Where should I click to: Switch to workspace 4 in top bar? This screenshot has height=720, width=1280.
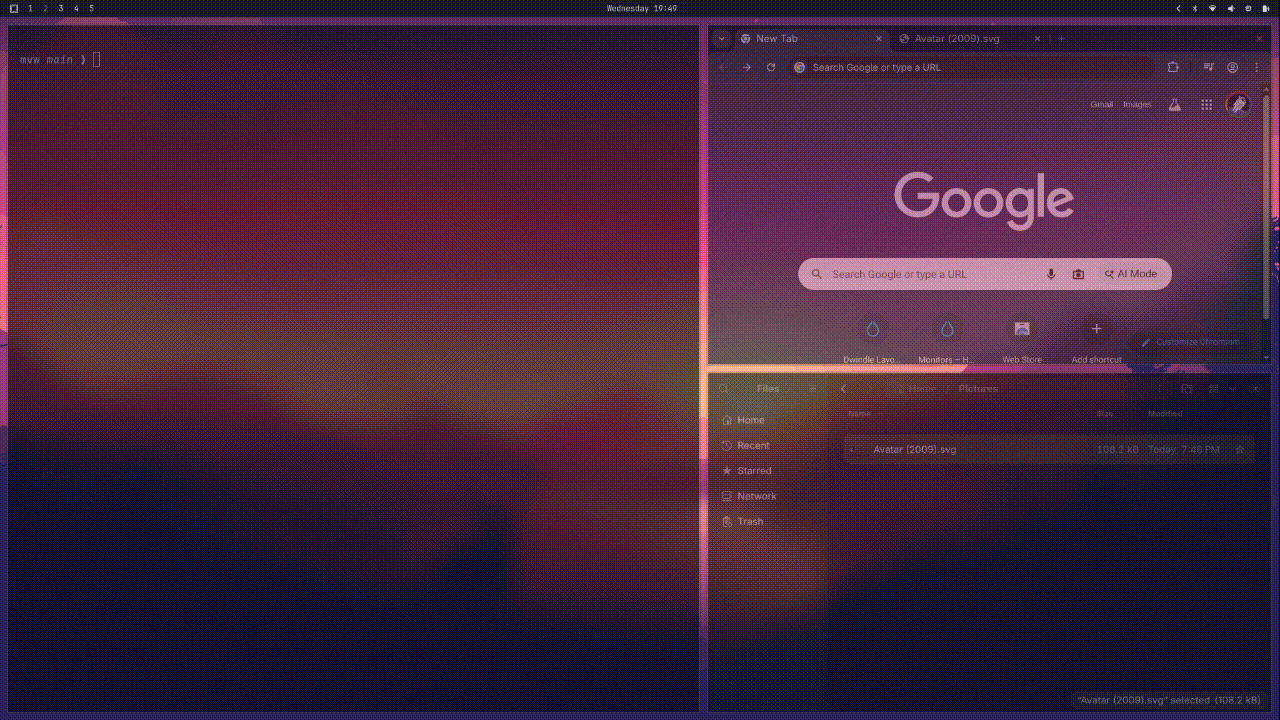tap(76, 8)
